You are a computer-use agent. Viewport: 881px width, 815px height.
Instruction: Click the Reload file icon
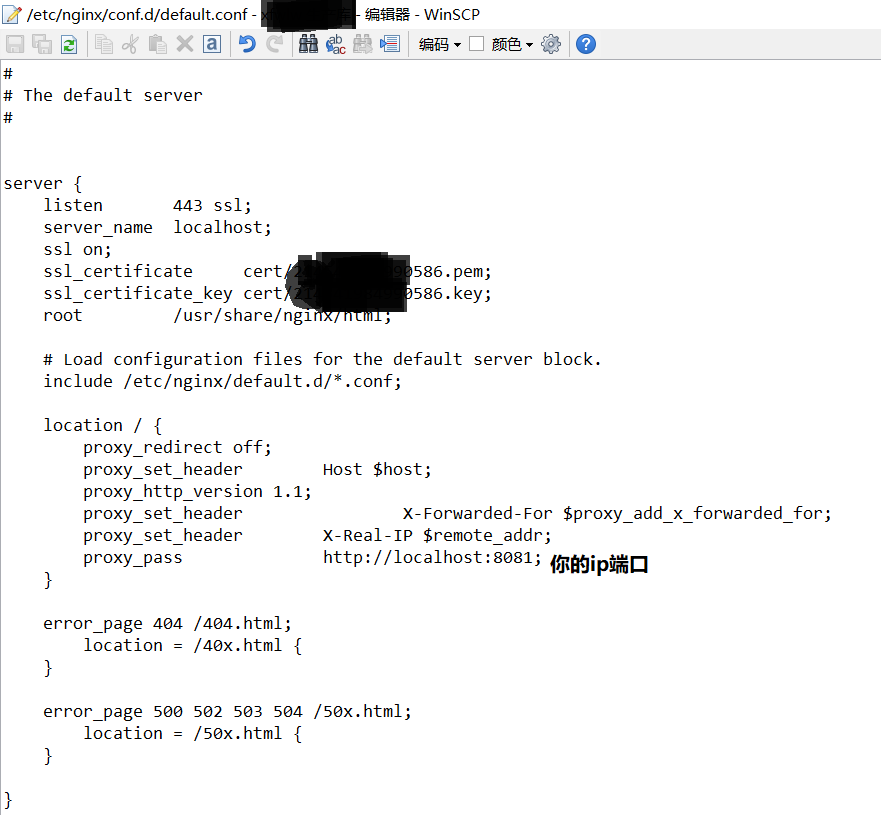(69, 44)
